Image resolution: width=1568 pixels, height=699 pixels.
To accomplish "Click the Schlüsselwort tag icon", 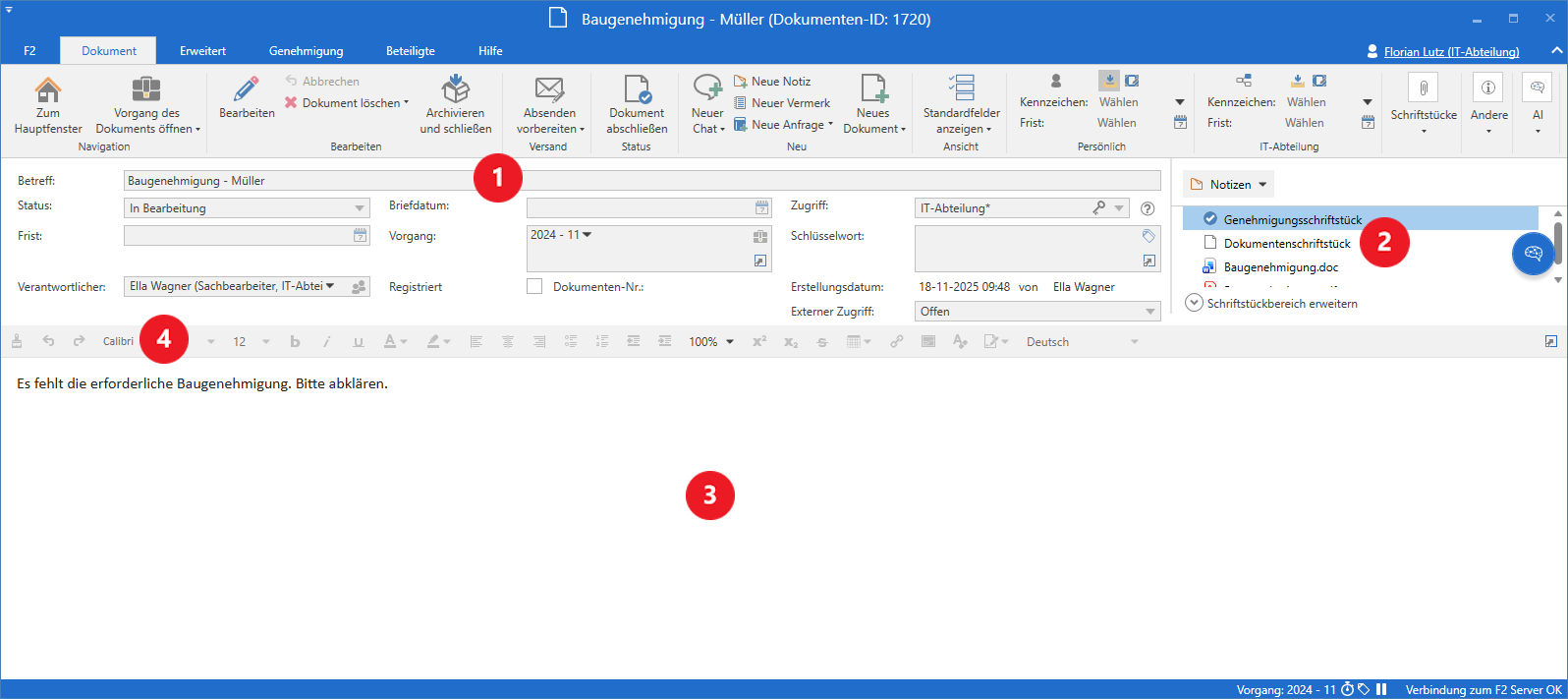I will click(1148, 236).
